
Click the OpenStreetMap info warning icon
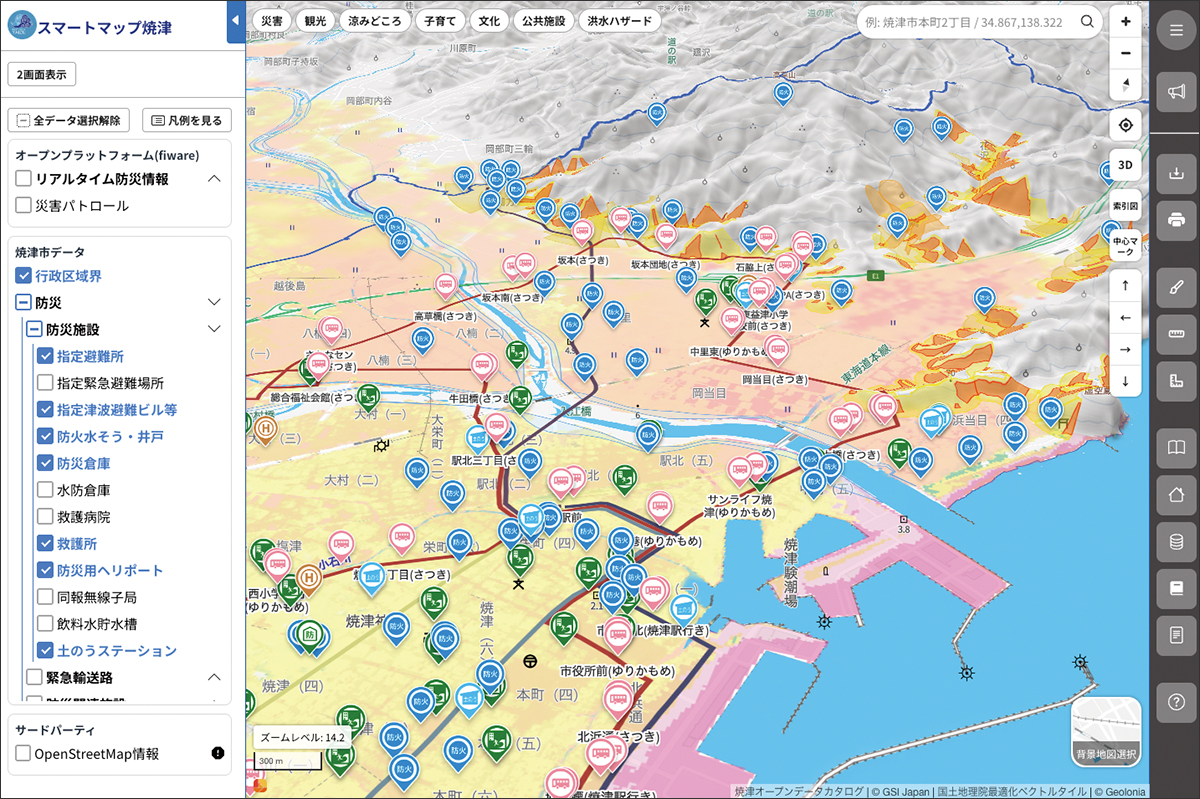(x=218, y=754)
